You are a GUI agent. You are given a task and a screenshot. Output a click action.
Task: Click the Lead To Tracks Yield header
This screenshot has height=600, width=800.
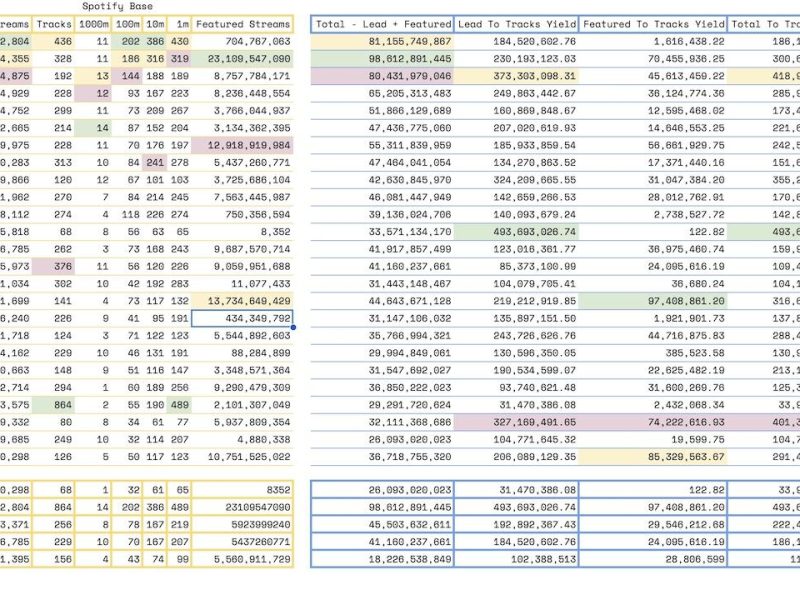point(516,24)
